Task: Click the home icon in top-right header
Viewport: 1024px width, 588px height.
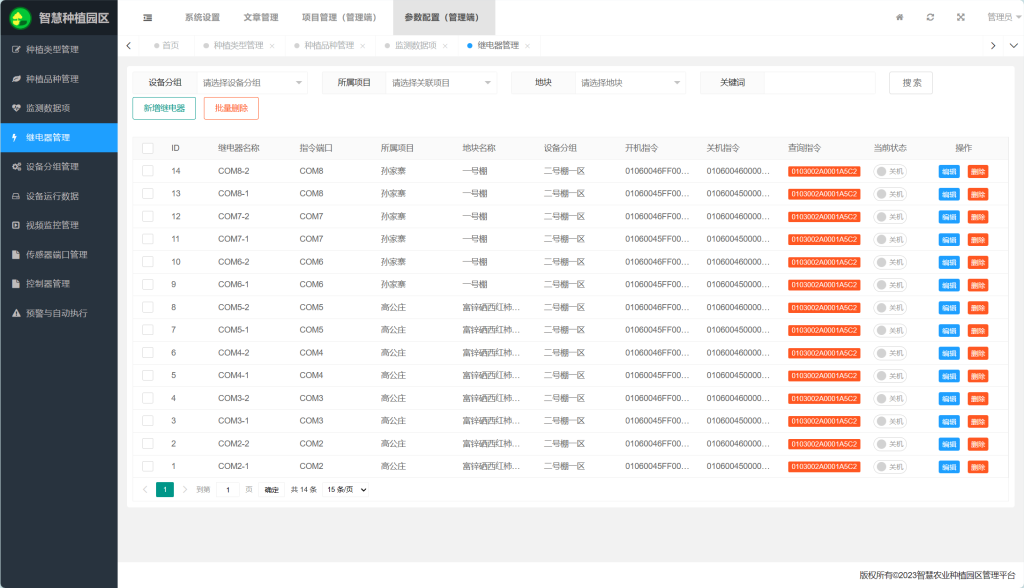Action: tap(899, 17)
